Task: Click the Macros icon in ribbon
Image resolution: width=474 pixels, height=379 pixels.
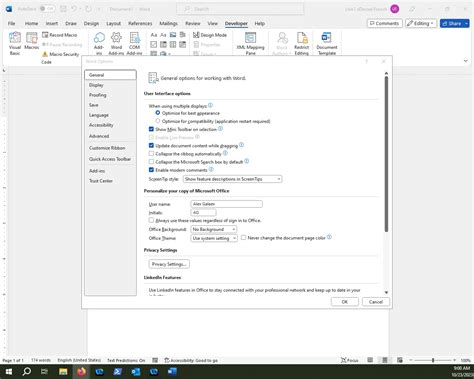Action: click(x=32, y=41)
